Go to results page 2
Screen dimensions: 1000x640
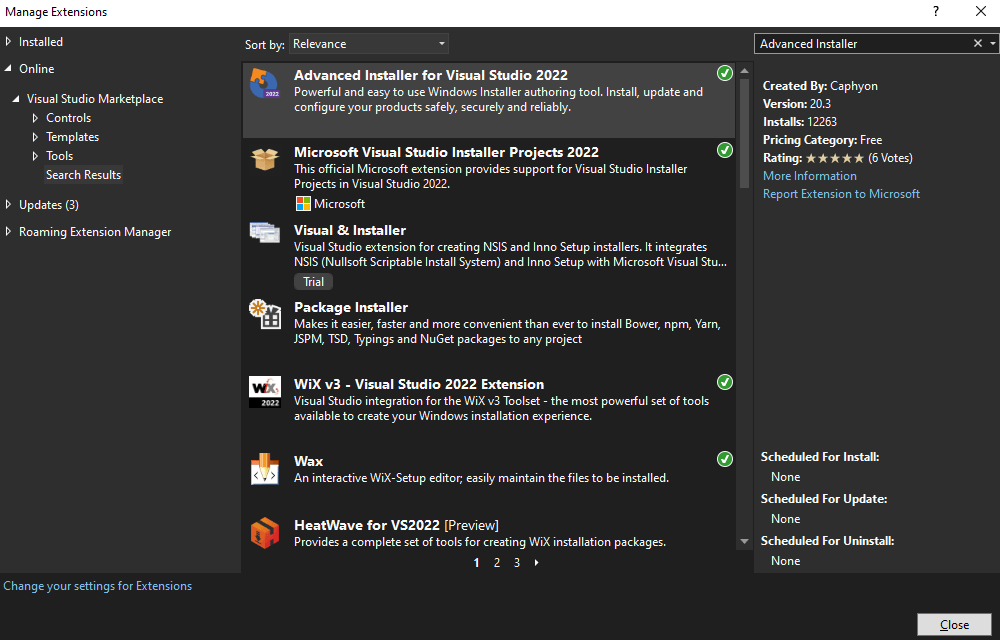[497, 563]
